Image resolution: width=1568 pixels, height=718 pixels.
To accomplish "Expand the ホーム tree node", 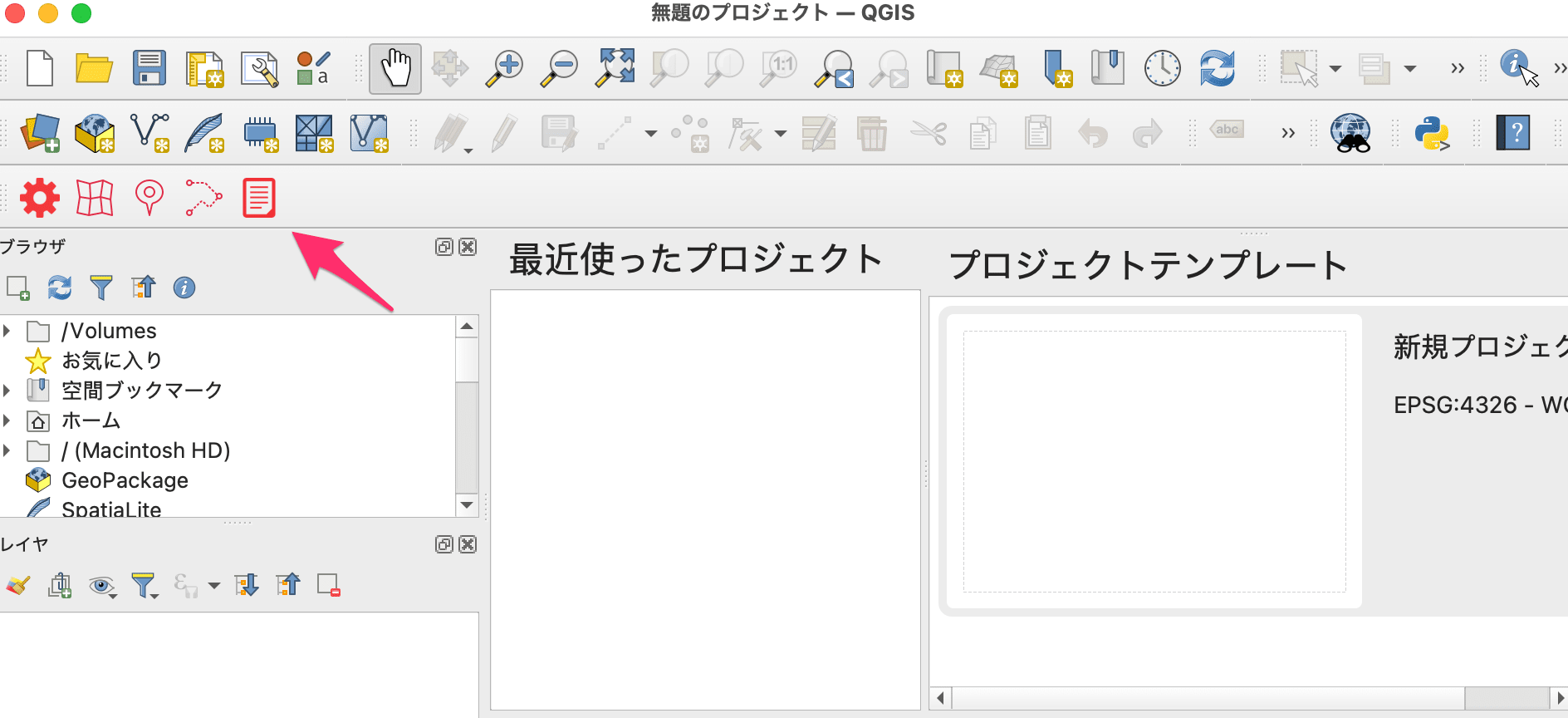I will click(x=7, y=420).
